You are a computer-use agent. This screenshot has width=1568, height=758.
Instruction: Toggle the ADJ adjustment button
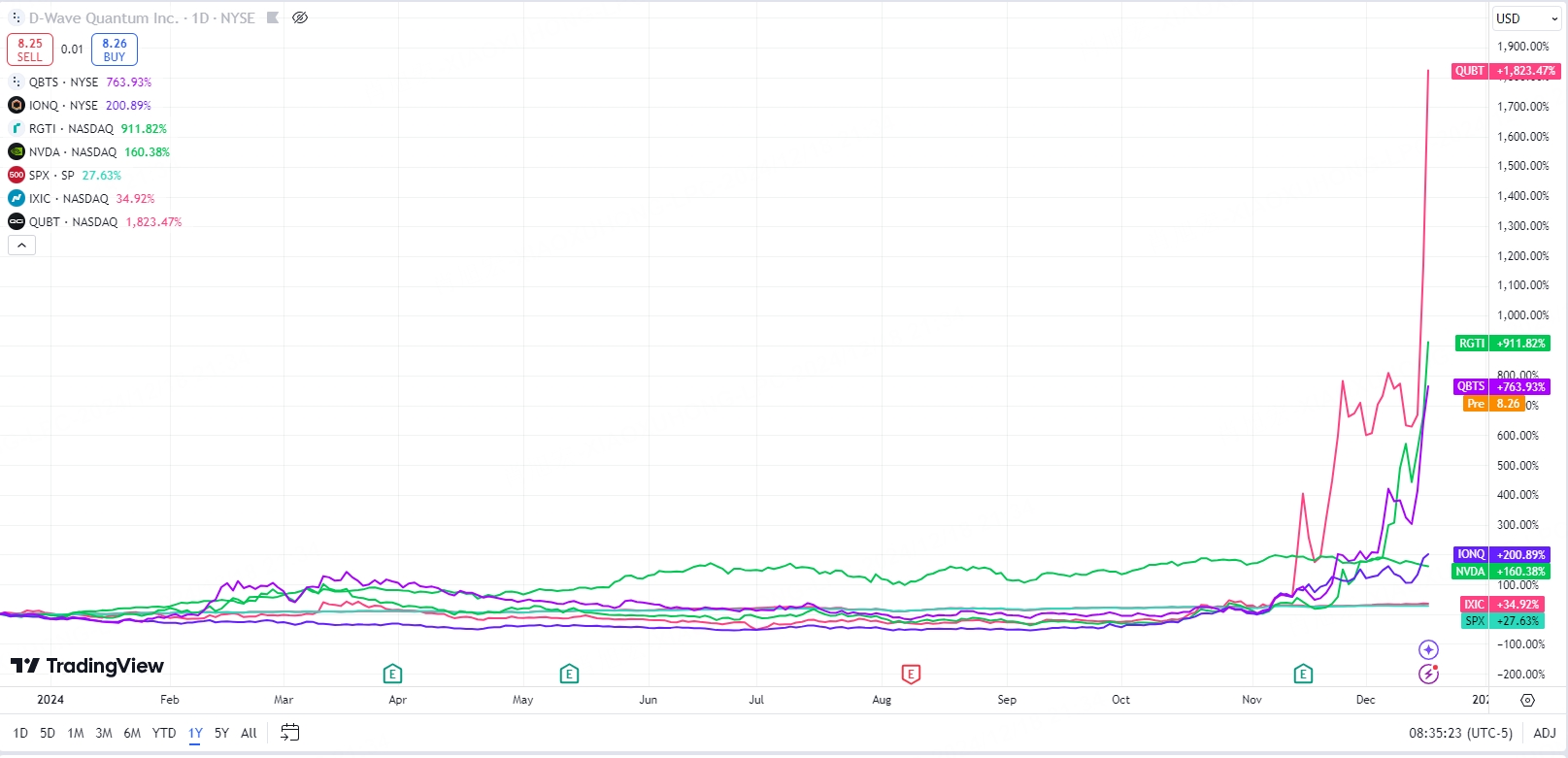tap(1545, 733)
